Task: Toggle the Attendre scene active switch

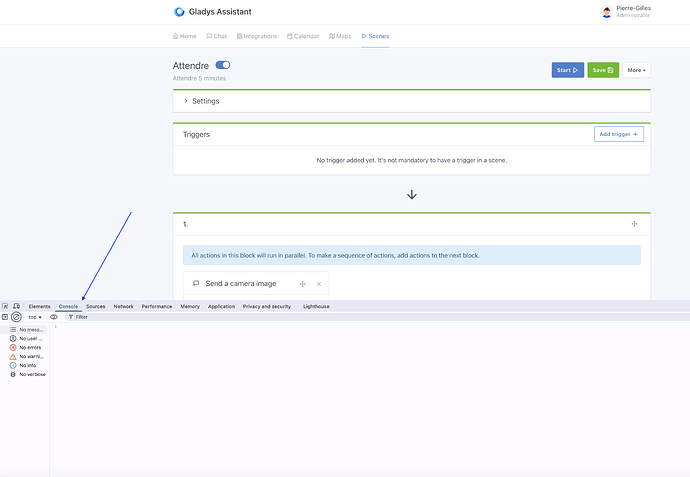Action: click(222, 65)
